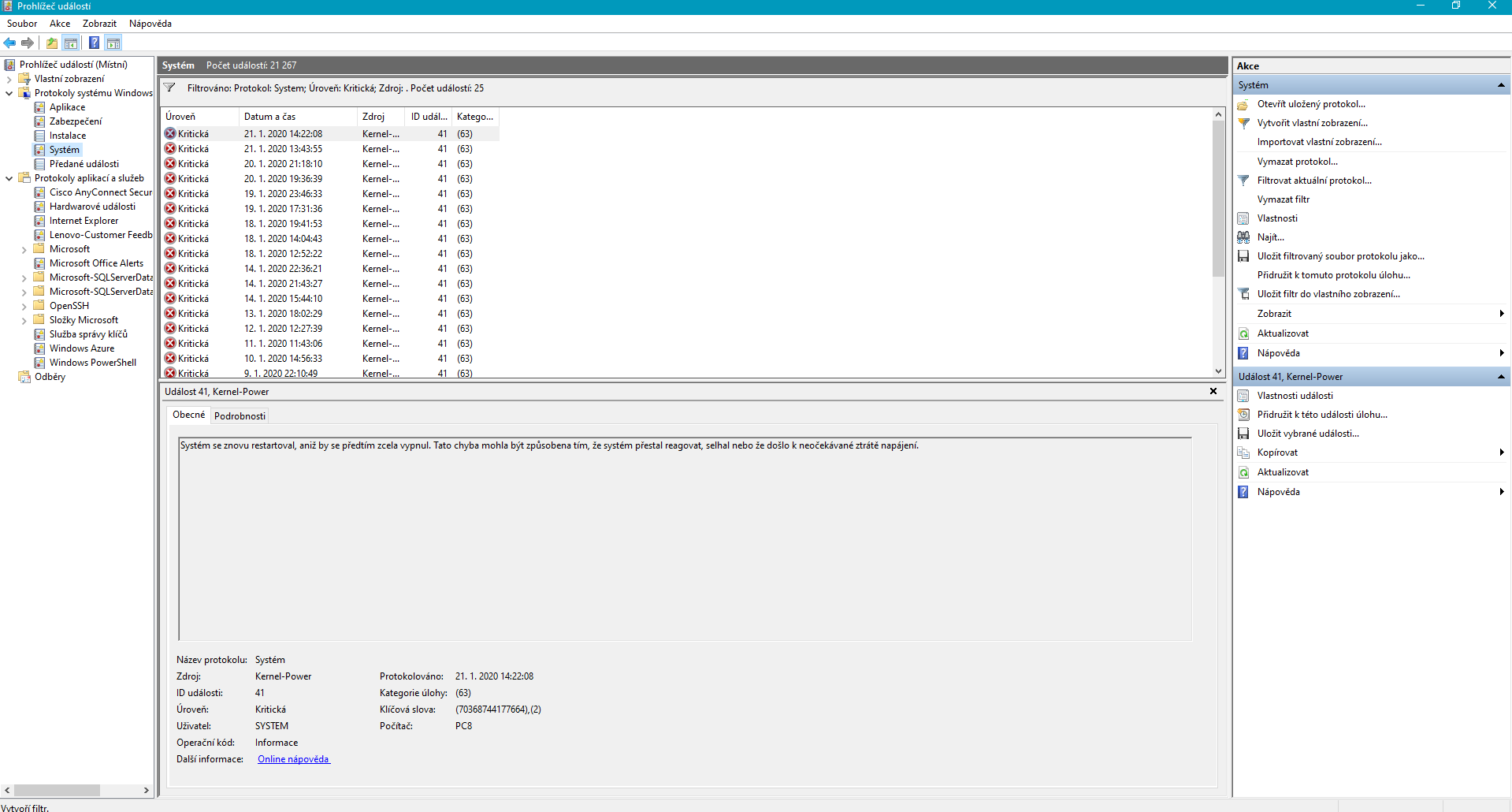The height and width of the screenshot is (812, 1512).
Task: Sort events by the Úroveň column header
Action: pyautogui.click(x=199, y=117)
